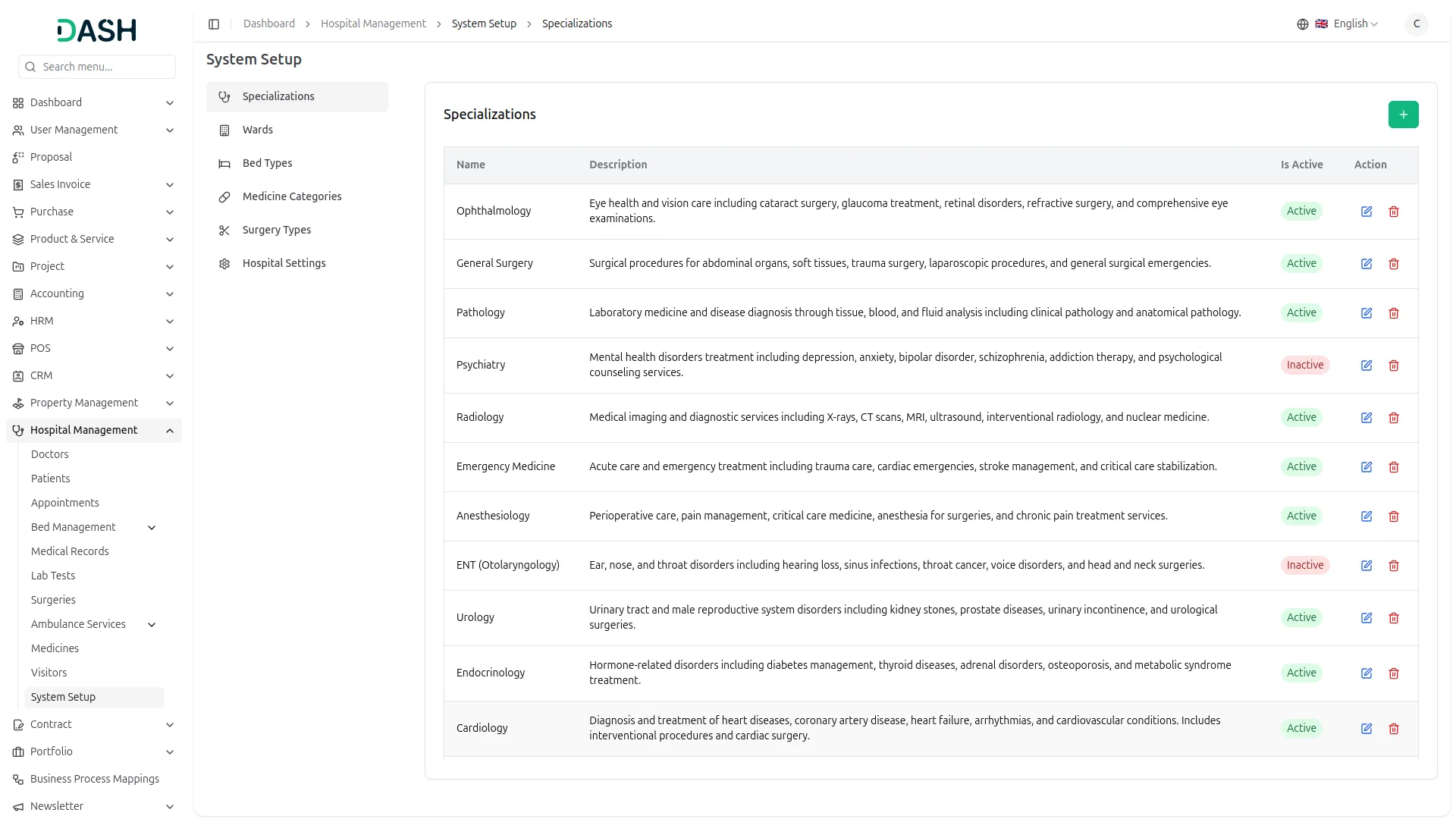The image size is (1456, 819).
Task: Click the Search menu input field
Action: pos(97,67)
